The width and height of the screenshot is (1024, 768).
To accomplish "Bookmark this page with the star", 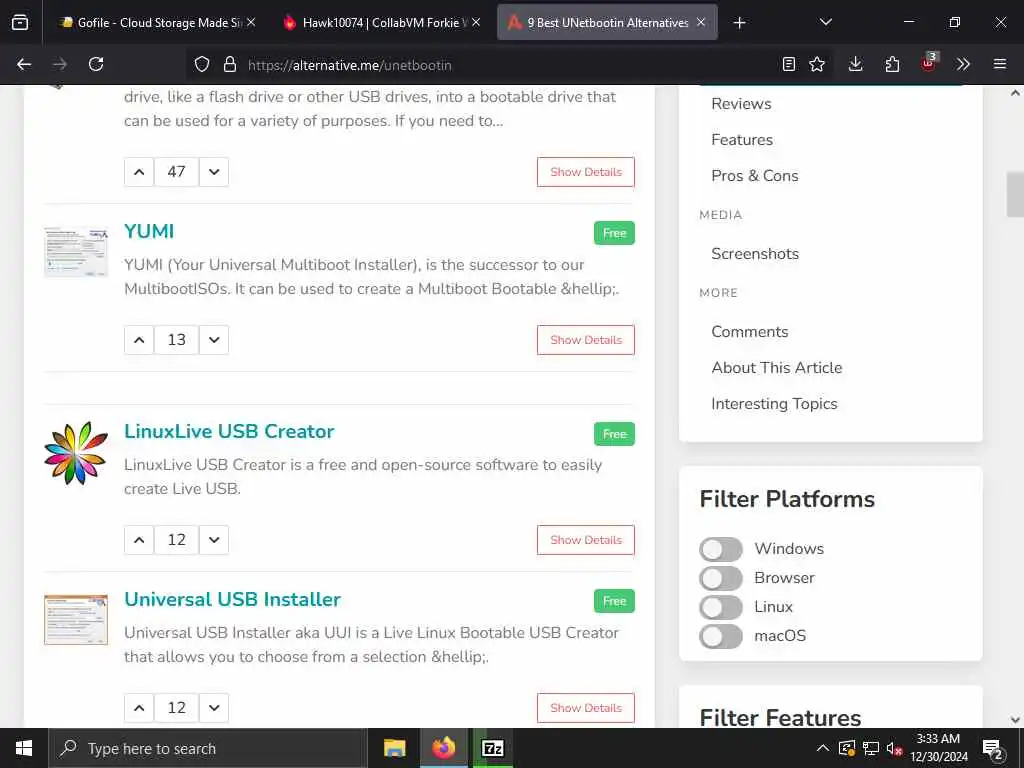I will tap(817, 64).
